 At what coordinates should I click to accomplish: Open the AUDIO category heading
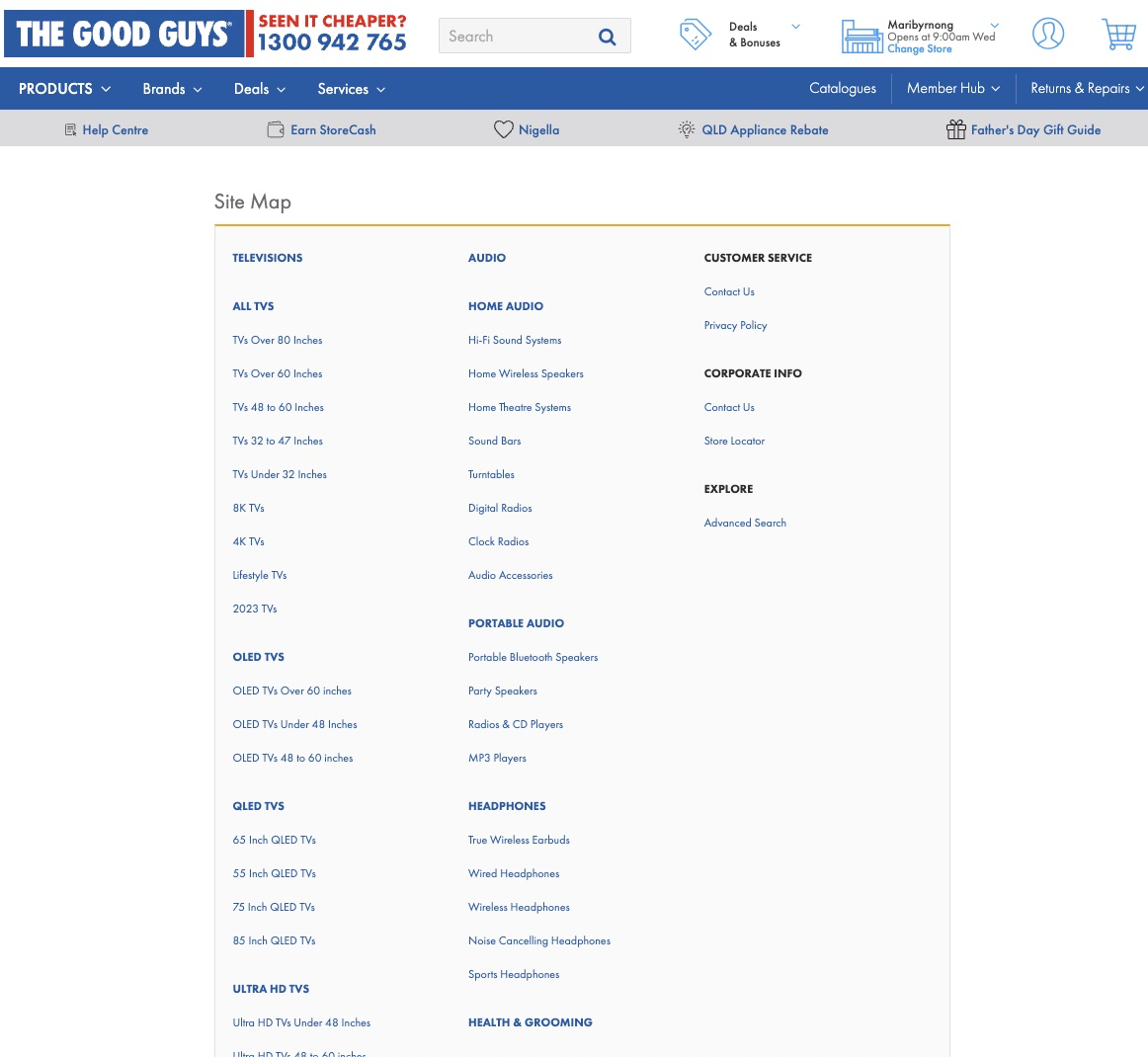tap(487, 258)
